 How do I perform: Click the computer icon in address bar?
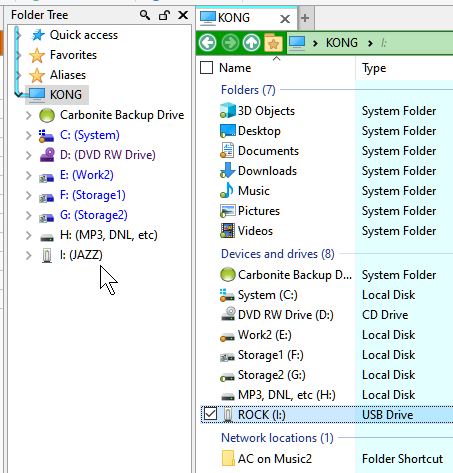pyautogui.click(x=297, y=43)
